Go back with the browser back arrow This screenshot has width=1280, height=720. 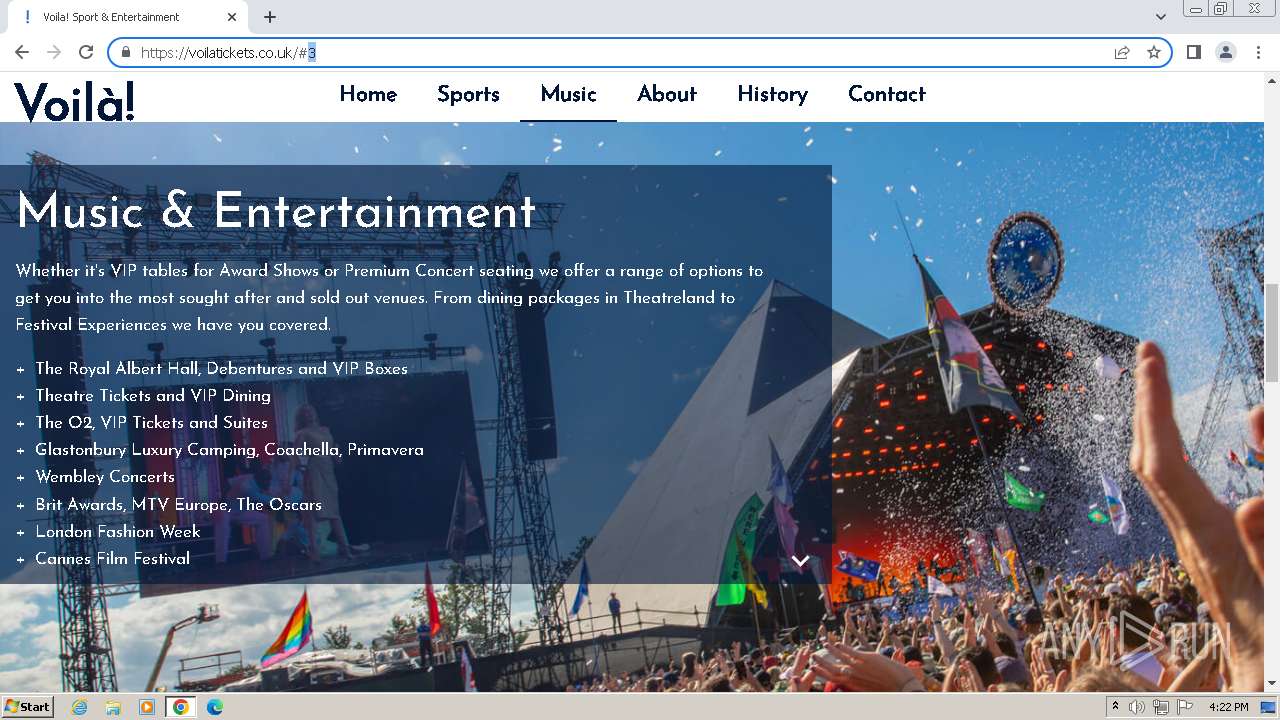(22, 52)
